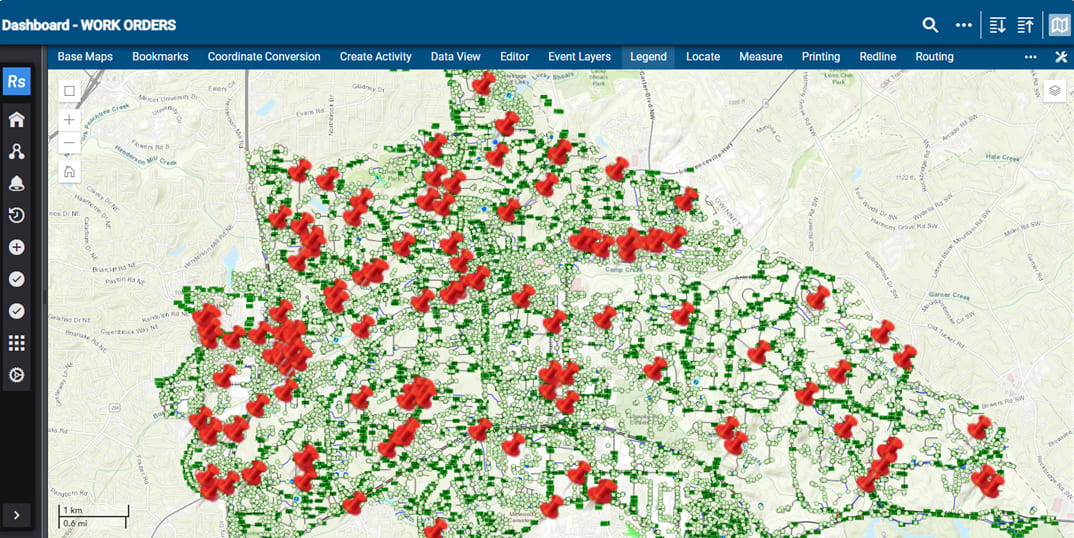Click the upper checkmark circle in the sidebar
This screenshot has width=1074, height=538.
pyautogui.click(x=16, y=279)
